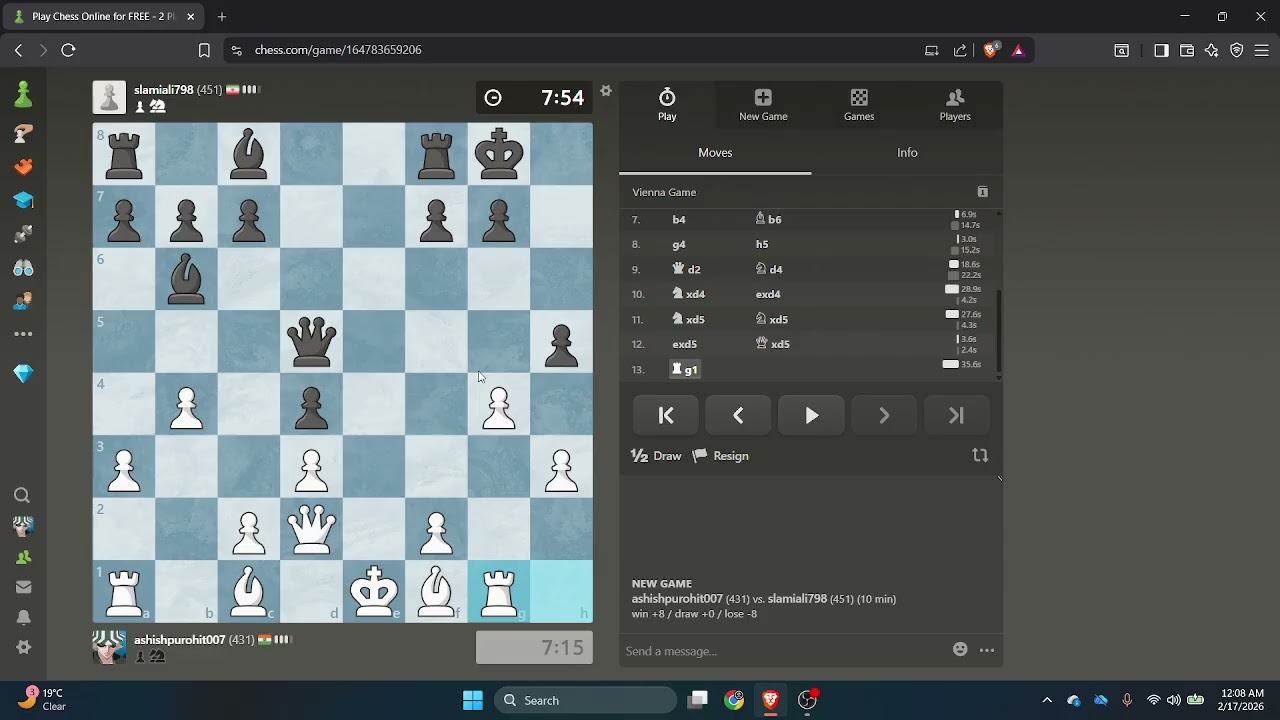Select the Play tab with stopwatch

click(667, 104)
